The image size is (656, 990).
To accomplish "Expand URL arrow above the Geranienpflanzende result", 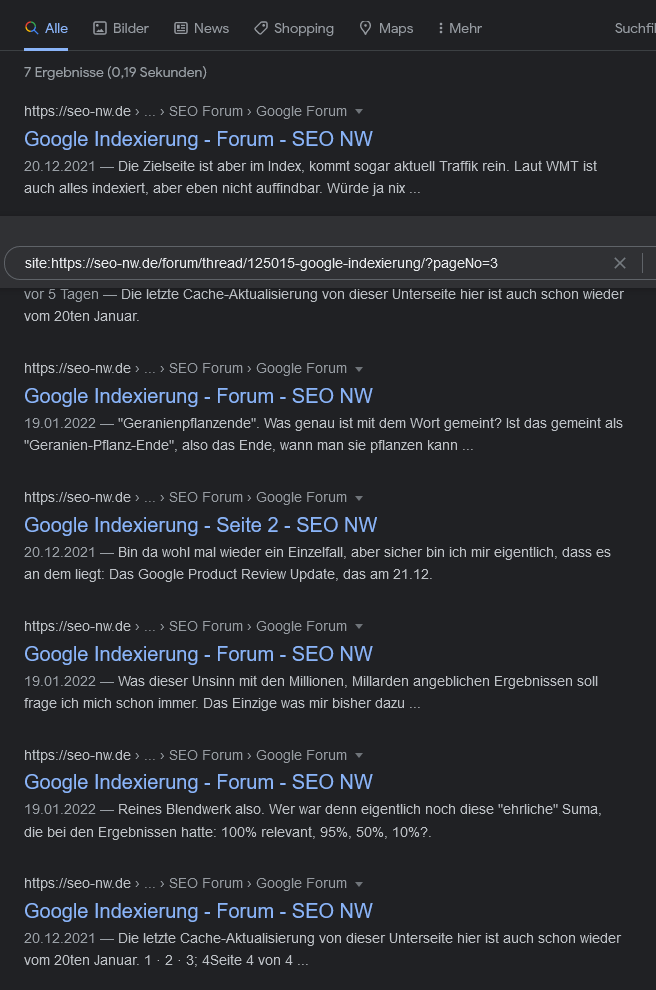I will pyautogui.click(x=359, y=369).
